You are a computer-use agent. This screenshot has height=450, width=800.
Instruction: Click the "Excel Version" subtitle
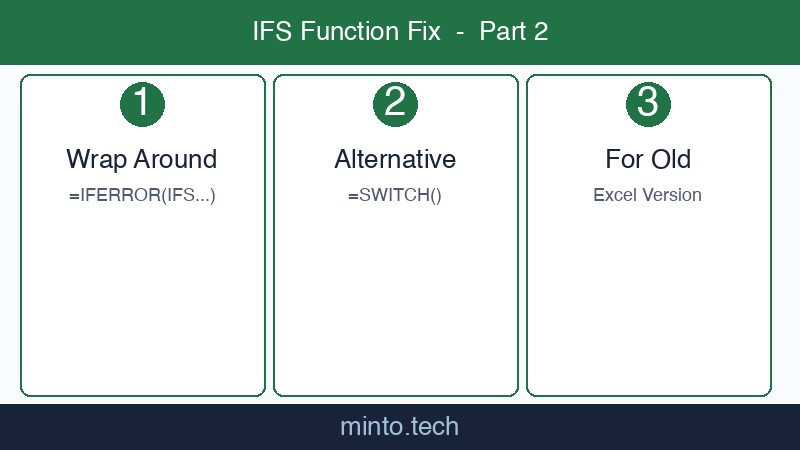(648, 195)
